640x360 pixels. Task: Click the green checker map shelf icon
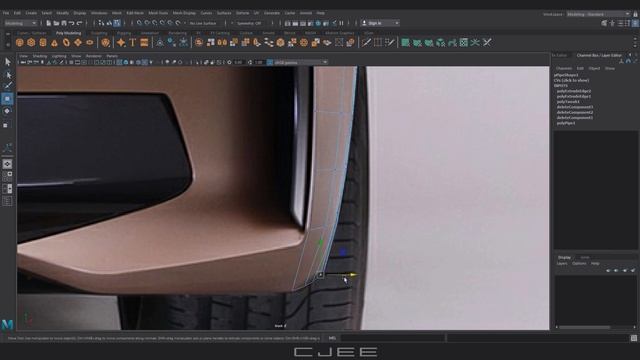(x=464, y=42)
